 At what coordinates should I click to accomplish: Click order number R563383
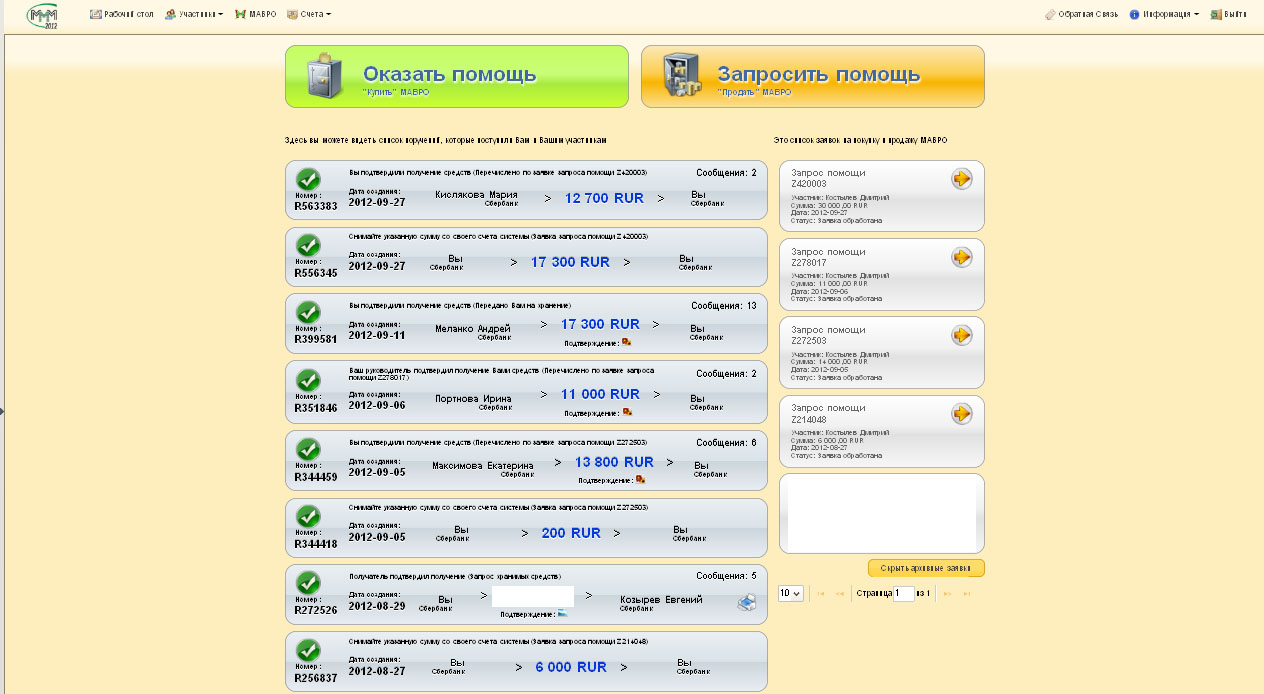(x=316, y=206)
